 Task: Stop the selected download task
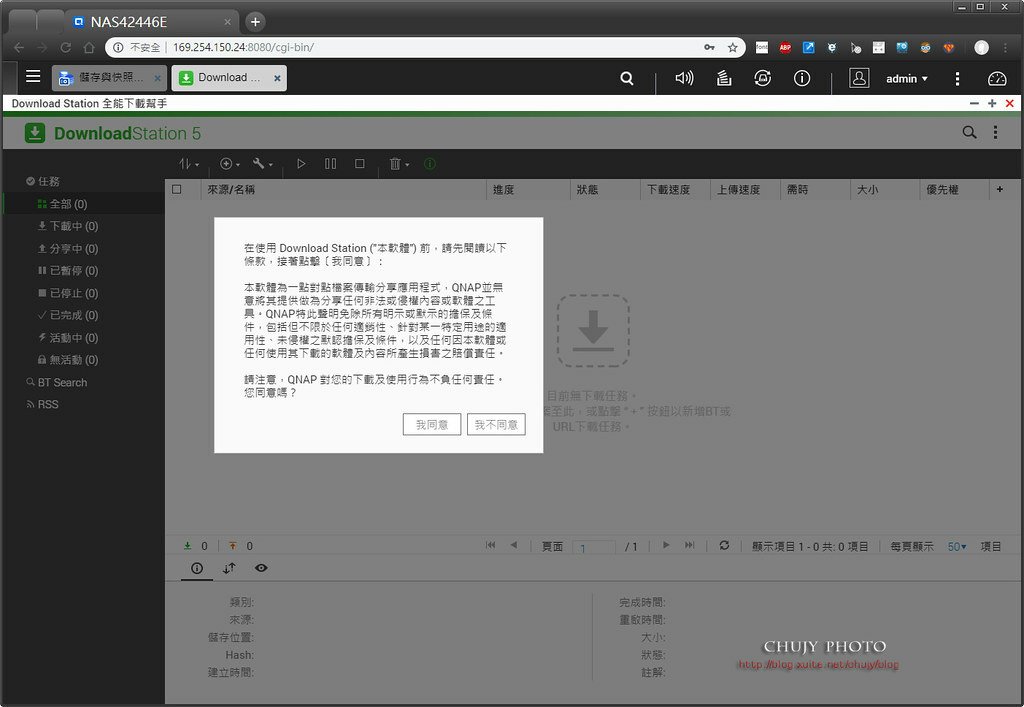[360, 164]
